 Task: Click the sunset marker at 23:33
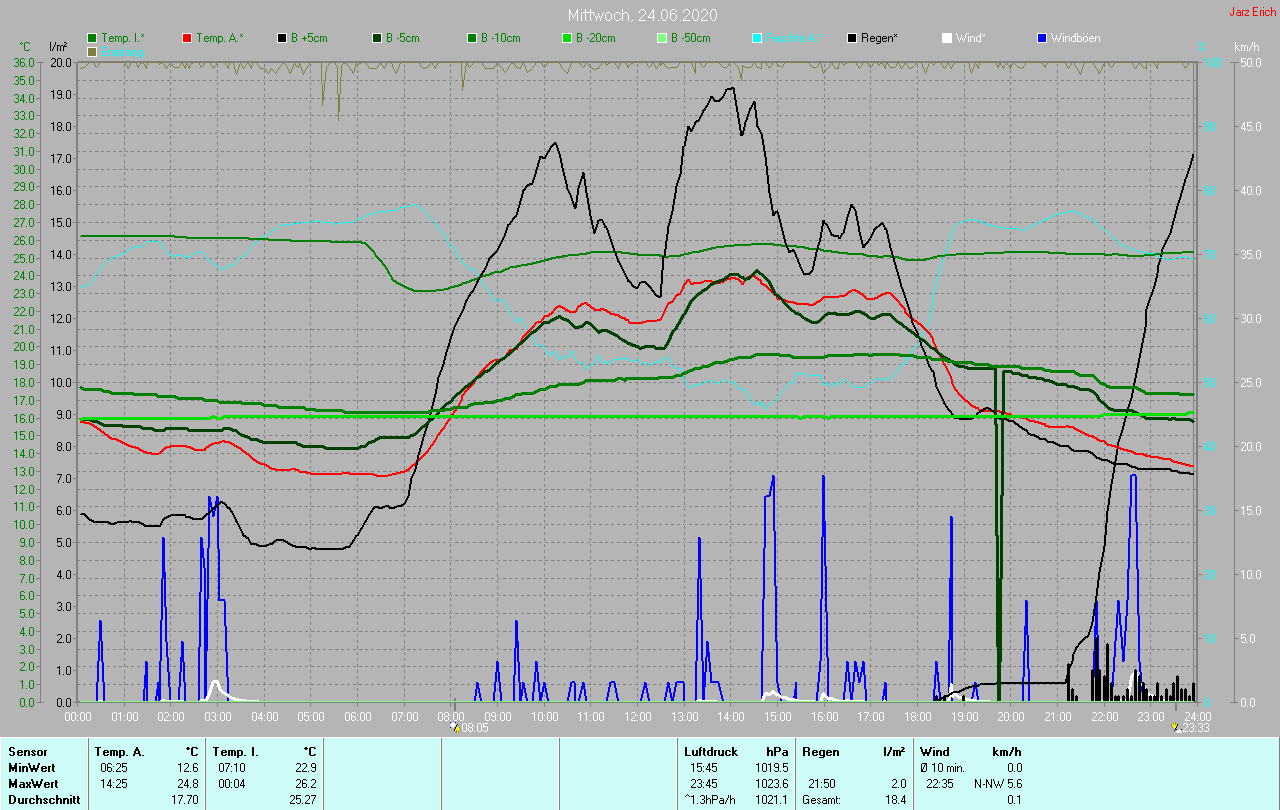click(x=1176, y=728)
